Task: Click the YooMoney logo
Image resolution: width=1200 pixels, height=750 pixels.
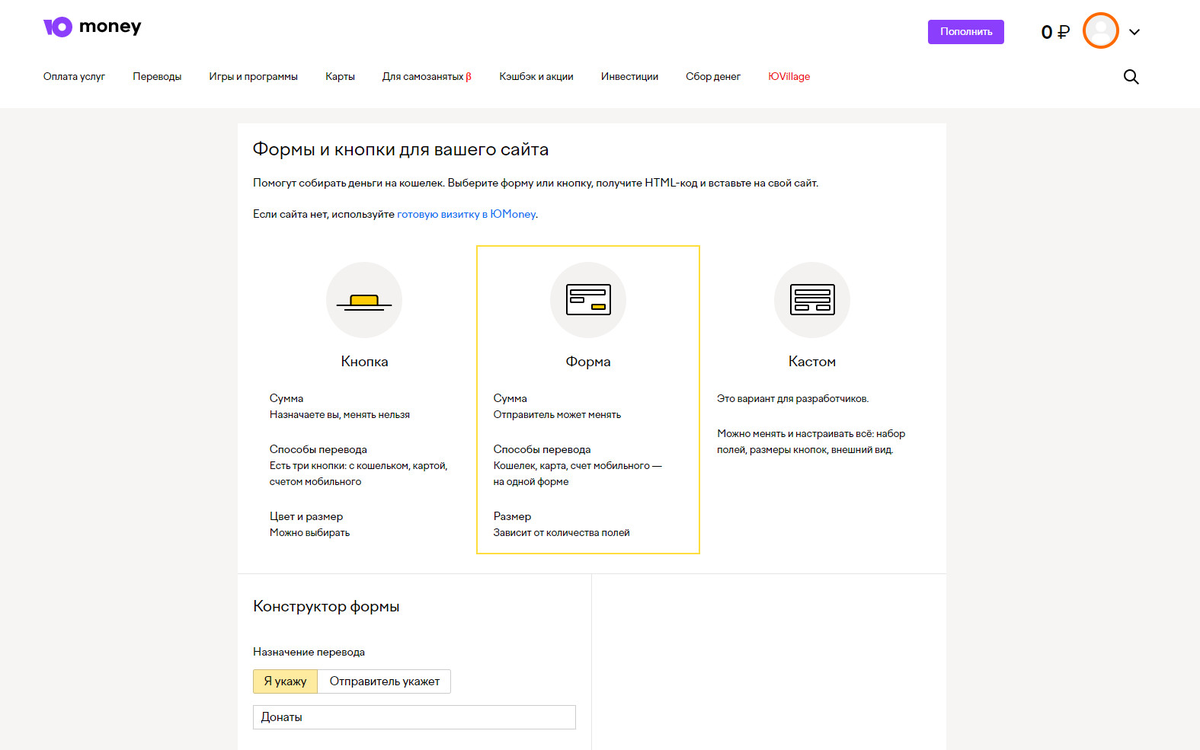Action: pyautogui.click(x=92, y=27)
